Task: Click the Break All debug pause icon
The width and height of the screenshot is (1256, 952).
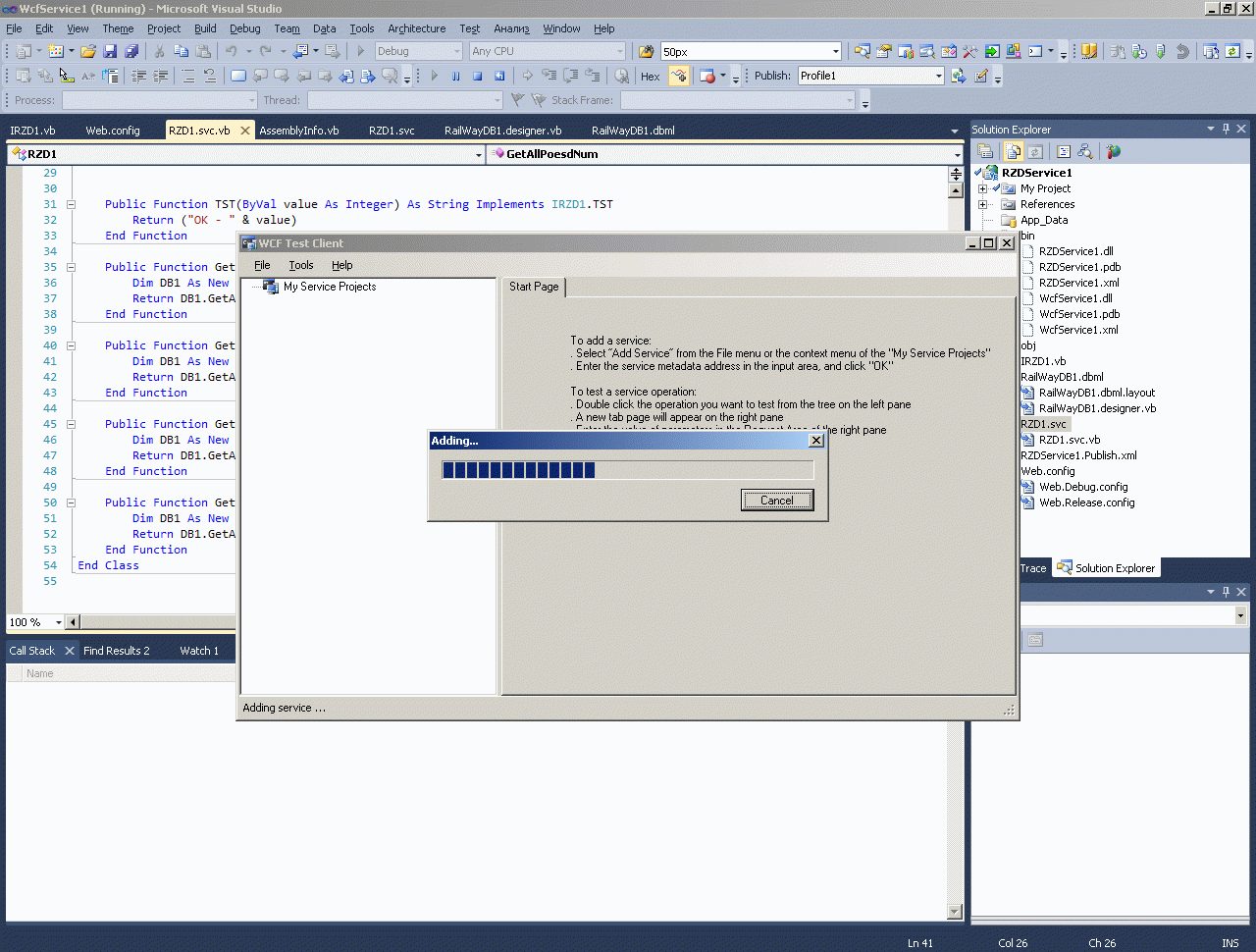Action: click(x=455, y=76)
